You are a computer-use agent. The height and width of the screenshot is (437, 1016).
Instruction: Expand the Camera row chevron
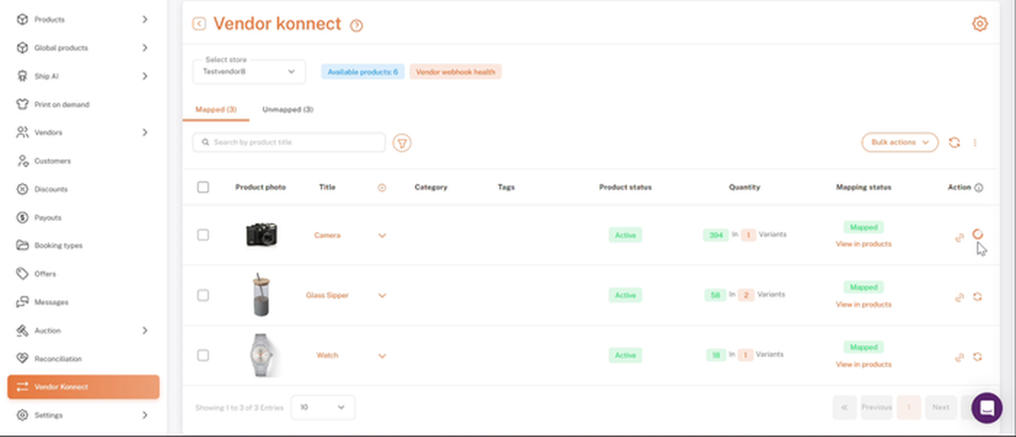(382, 235)
